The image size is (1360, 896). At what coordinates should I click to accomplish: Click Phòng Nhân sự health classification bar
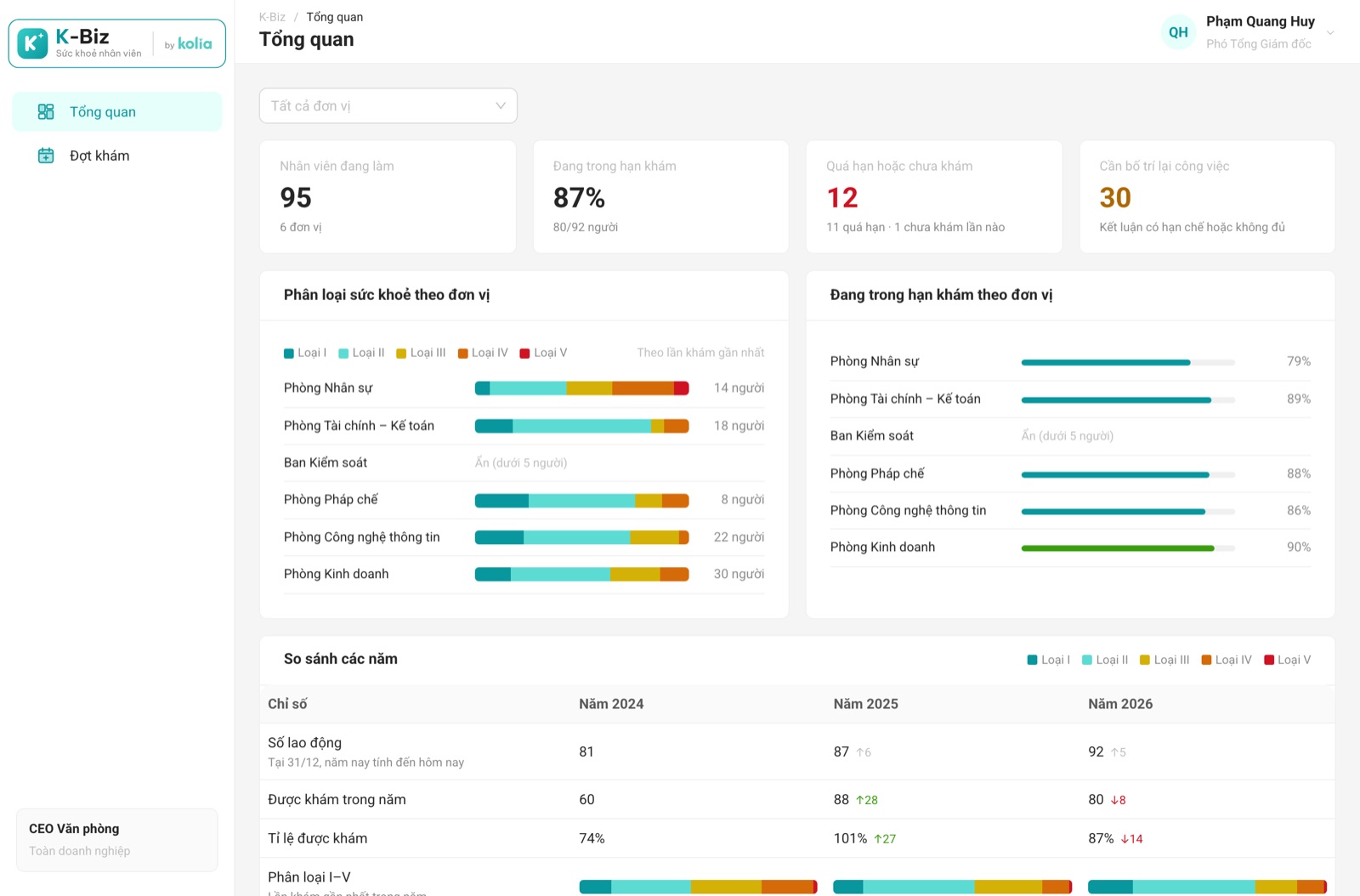[581, 388]
